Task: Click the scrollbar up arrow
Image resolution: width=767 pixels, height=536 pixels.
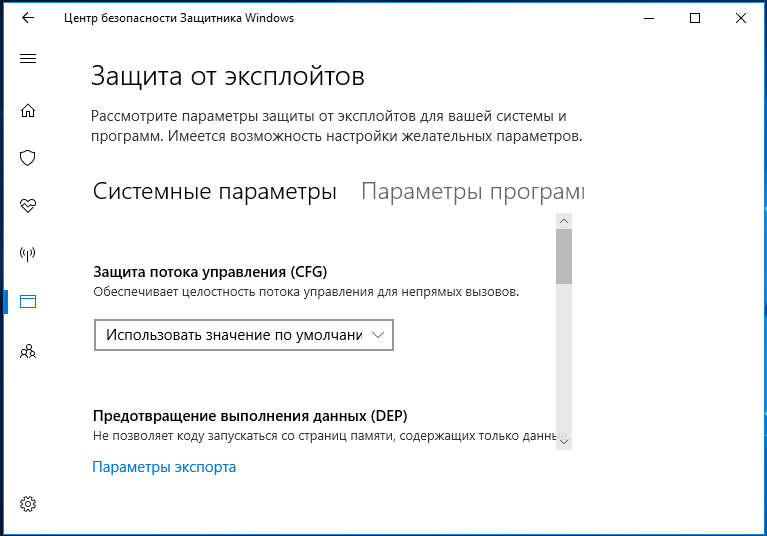Action: click(x=564, y=221)
